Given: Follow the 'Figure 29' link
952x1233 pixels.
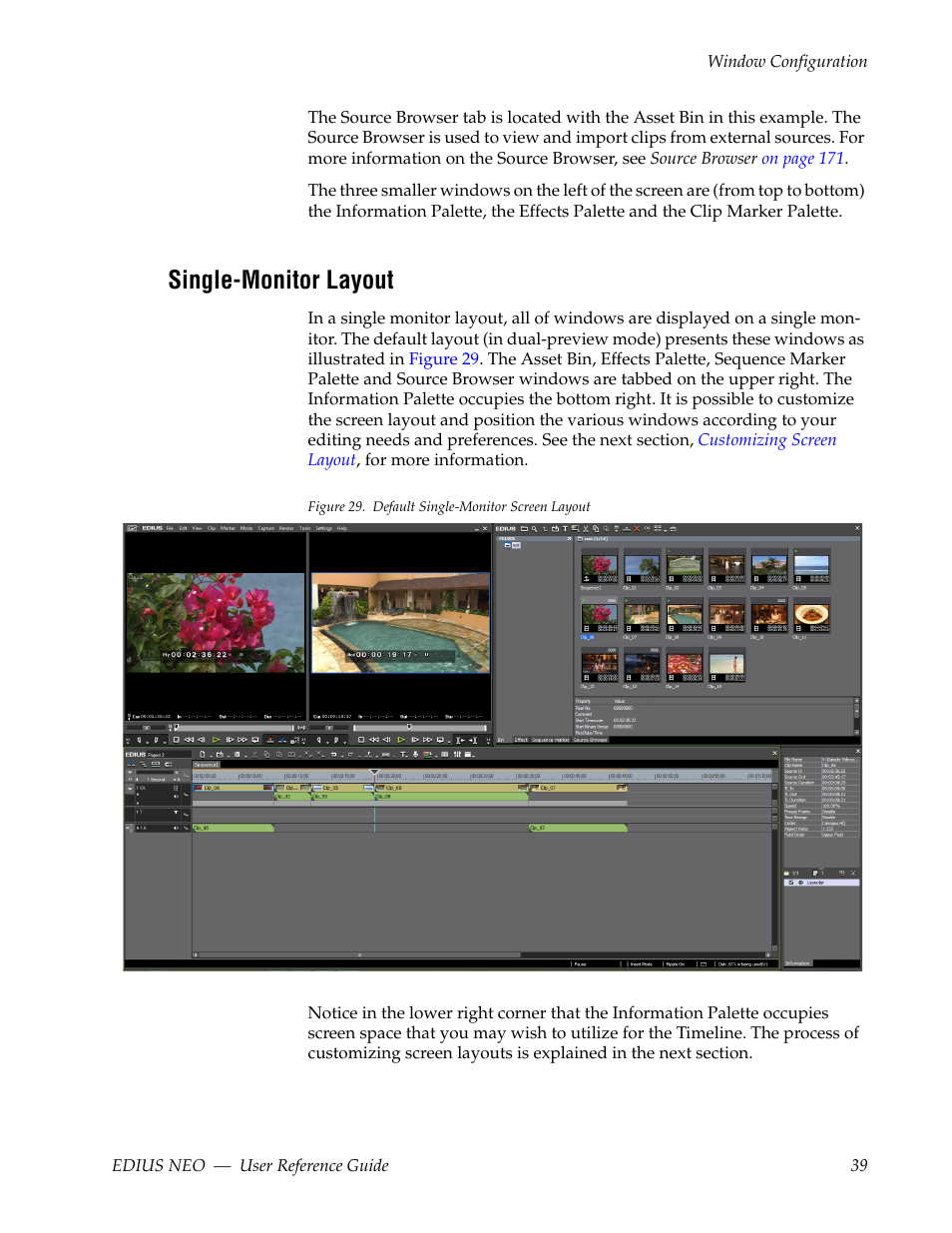Looking at the screenshot, I should click(x=444, y=359).
